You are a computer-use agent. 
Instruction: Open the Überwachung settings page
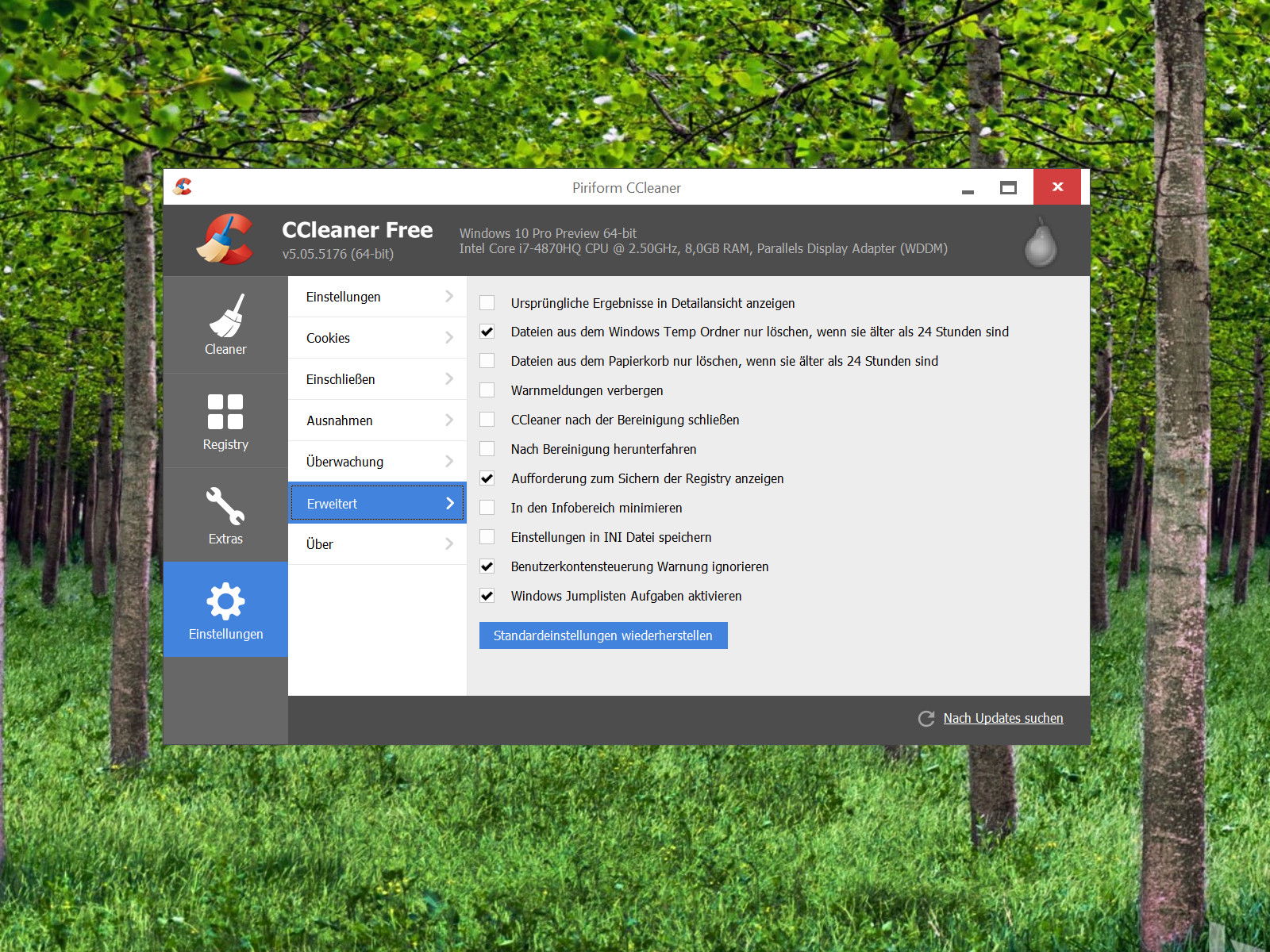tap(377, 462)
